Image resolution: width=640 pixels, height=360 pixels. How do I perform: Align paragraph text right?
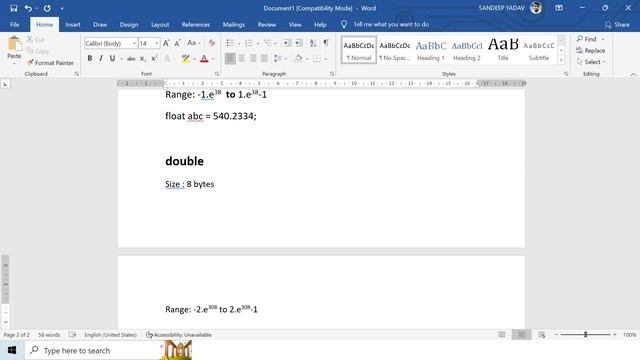253,59
